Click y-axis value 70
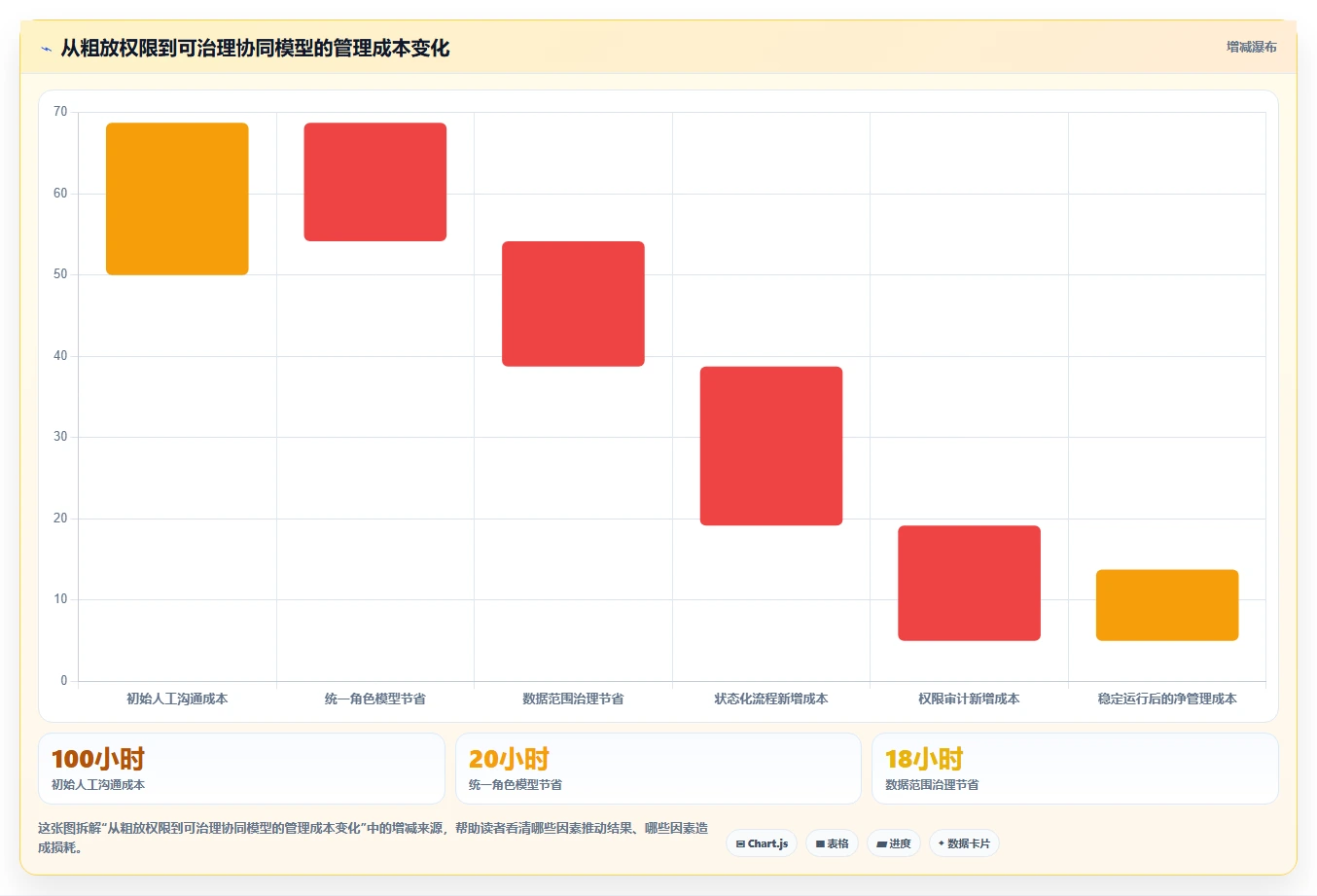The width and height of the screenshot is (1317, 896). (x=60, y=112)
